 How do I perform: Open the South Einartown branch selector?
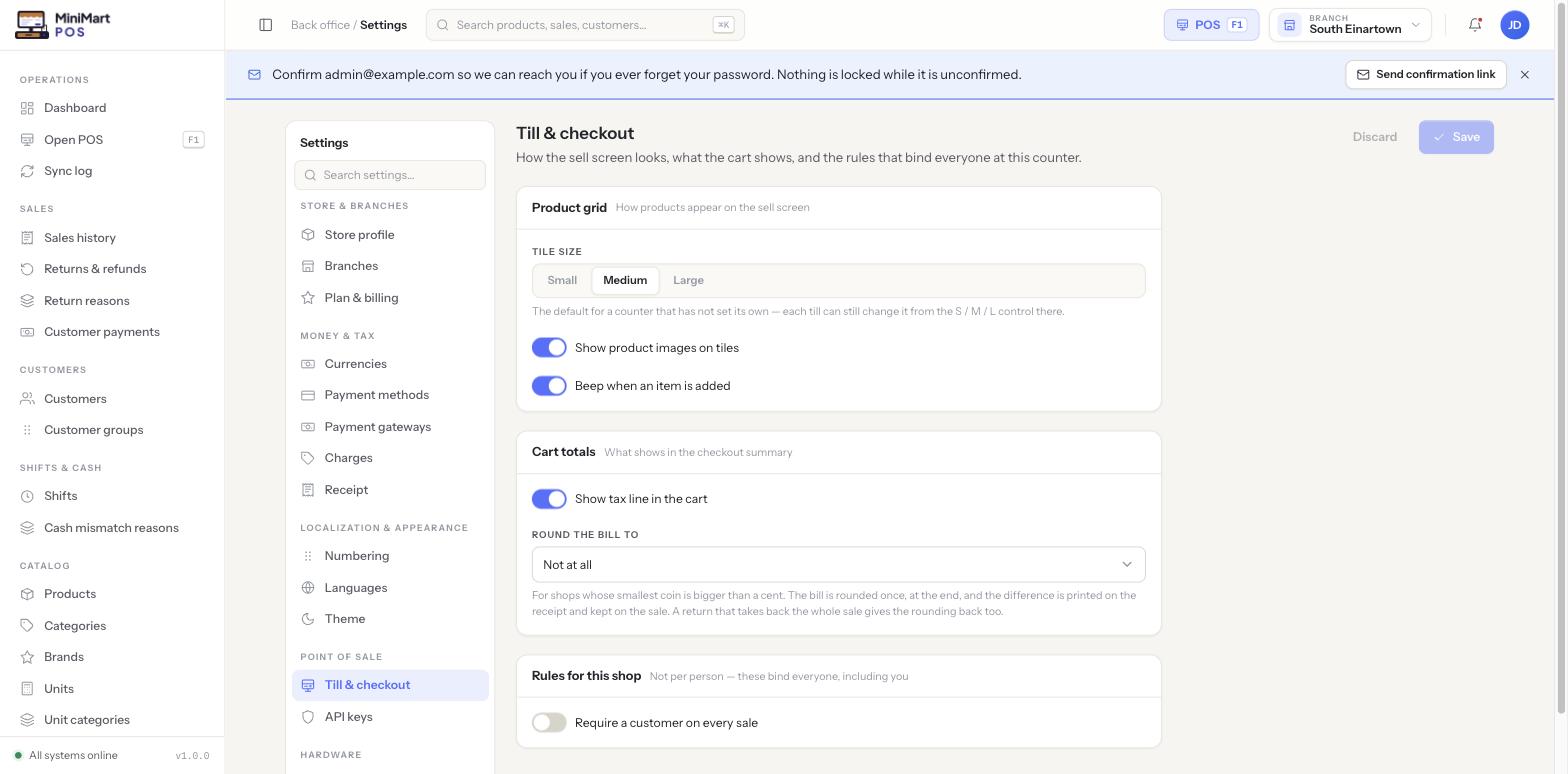1350,25
